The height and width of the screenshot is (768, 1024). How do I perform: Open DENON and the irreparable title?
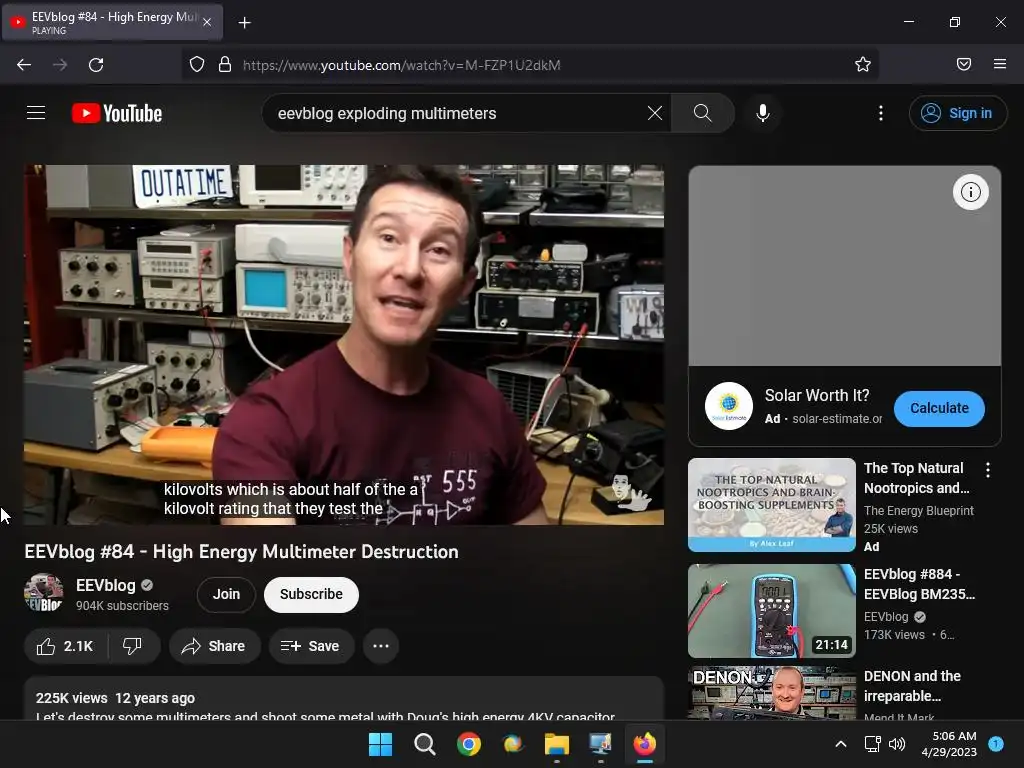[912, 686]
